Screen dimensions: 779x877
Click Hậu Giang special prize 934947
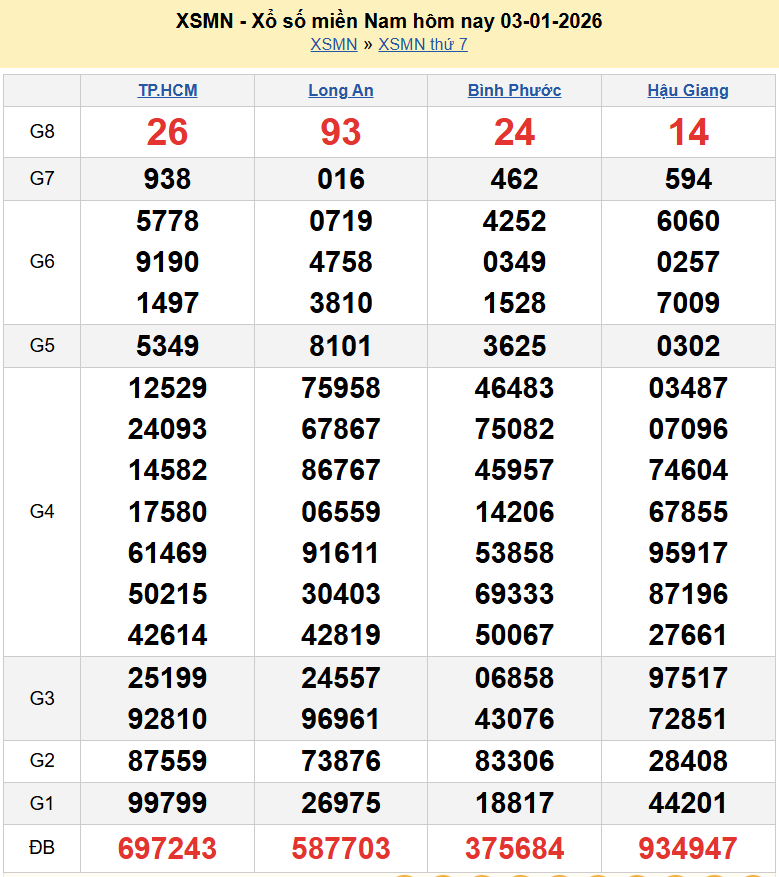688,849
